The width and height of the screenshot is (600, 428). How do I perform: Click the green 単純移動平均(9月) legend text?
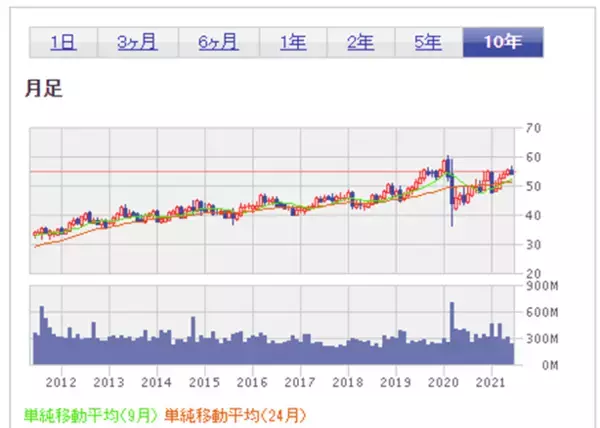[91, 415]
